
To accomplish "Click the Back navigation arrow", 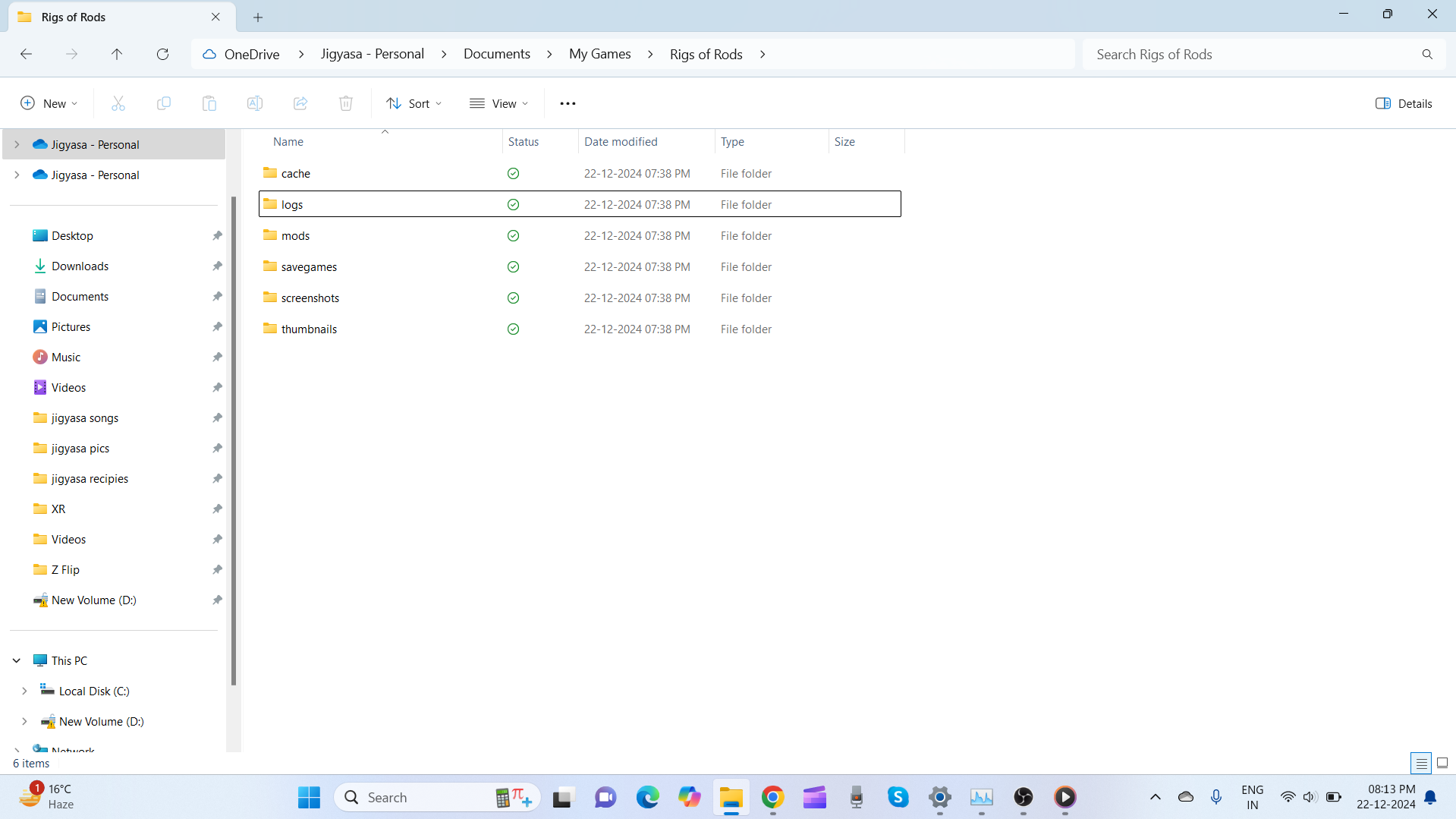I will 26,54.
